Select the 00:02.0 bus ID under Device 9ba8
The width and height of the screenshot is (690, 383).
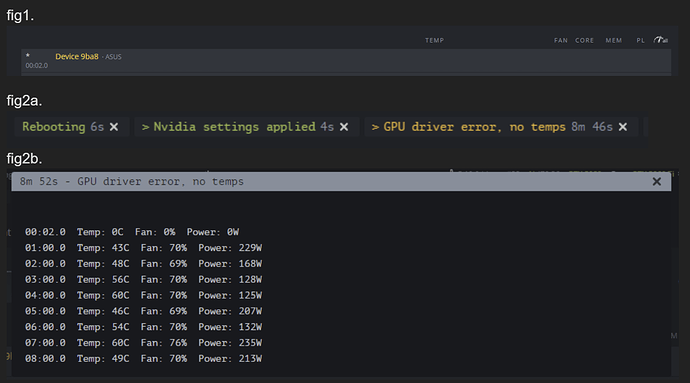pos(37,66)
